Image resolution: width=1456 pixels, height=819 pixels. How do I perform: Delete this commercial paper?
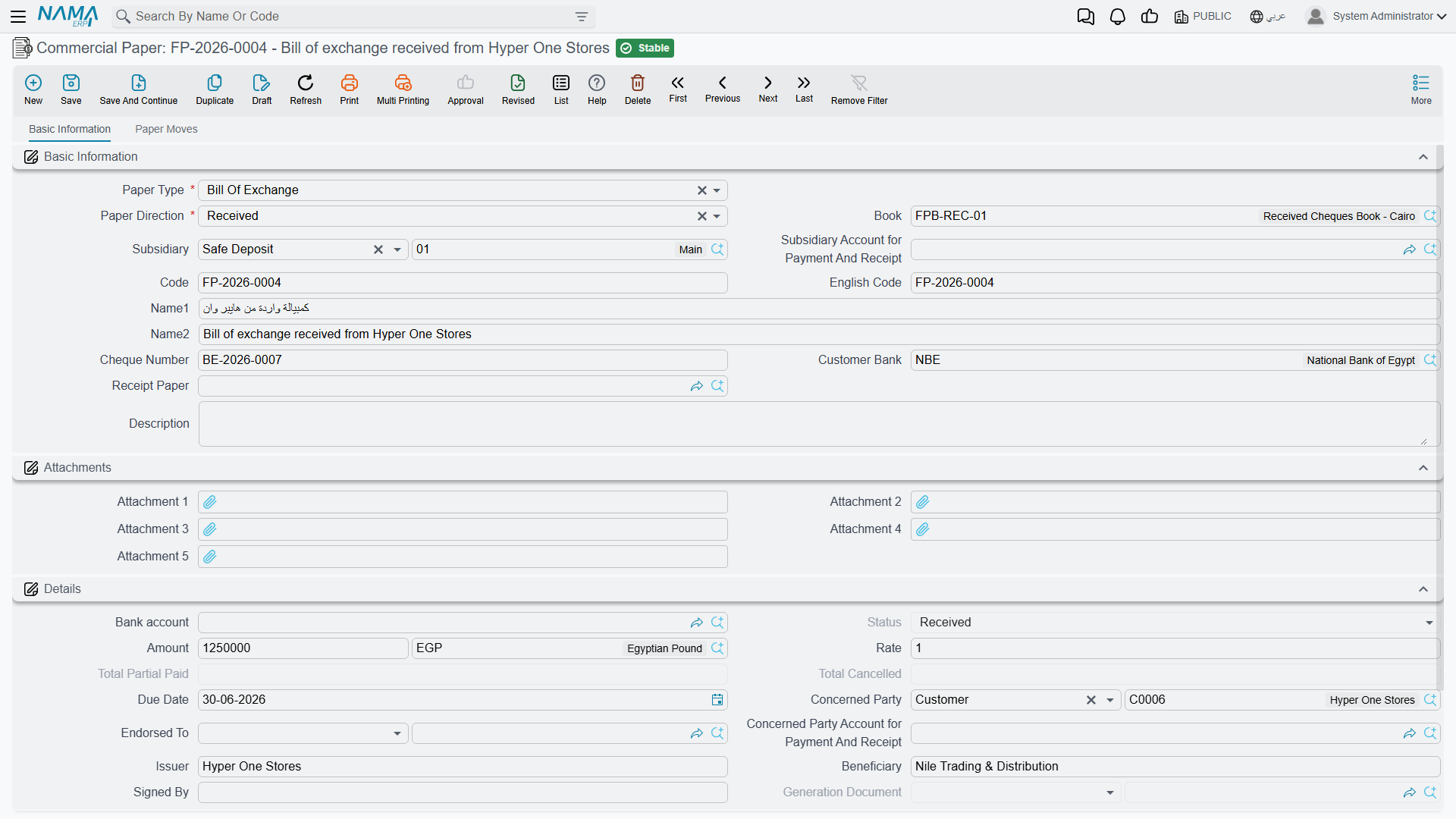[x=638, y=89]
